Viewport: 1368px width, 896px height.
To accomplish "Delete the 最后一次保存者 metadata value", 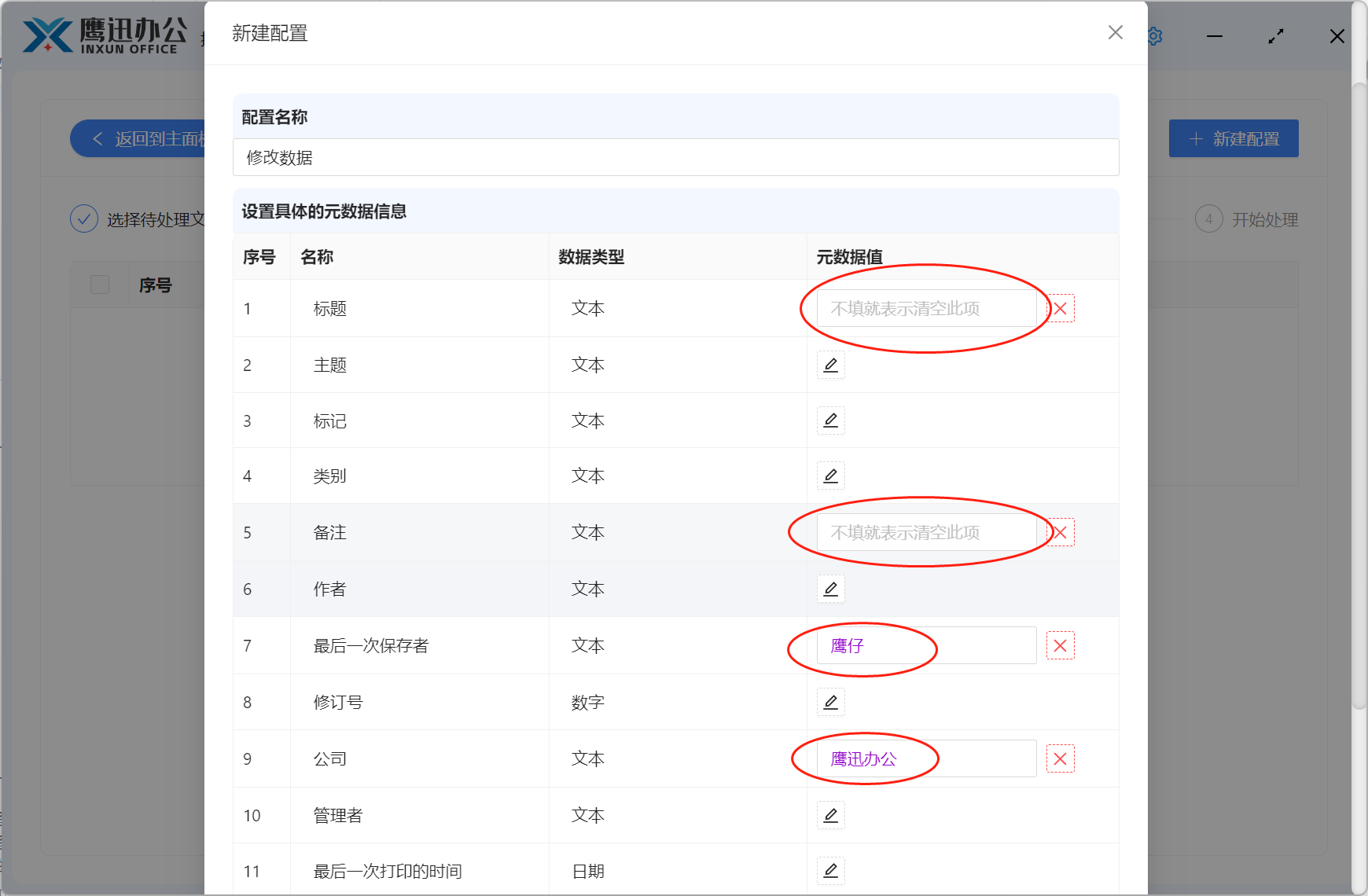I will 1060,645.
